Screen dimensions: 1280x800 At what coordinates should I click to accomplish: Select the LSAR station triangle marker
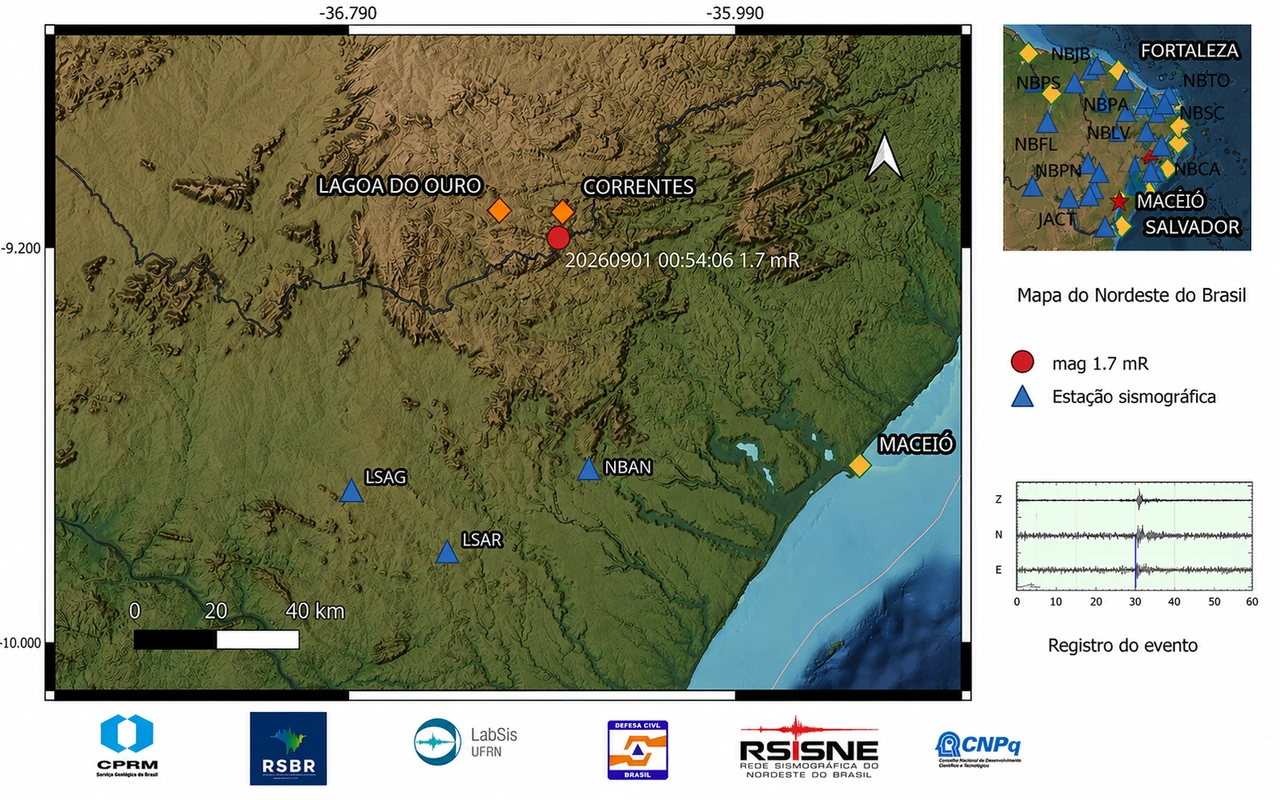(x=448, y=552)
